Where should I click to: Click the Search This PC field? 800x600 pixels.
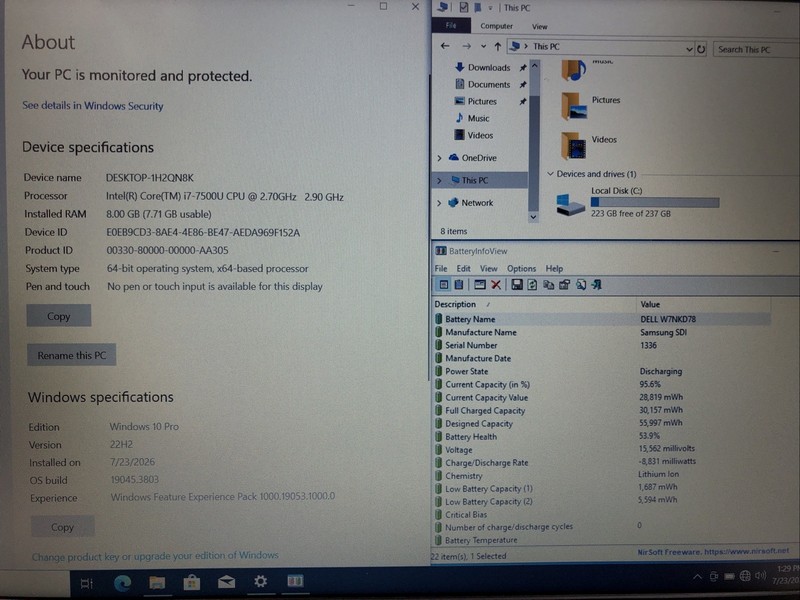tap(756, 49)
